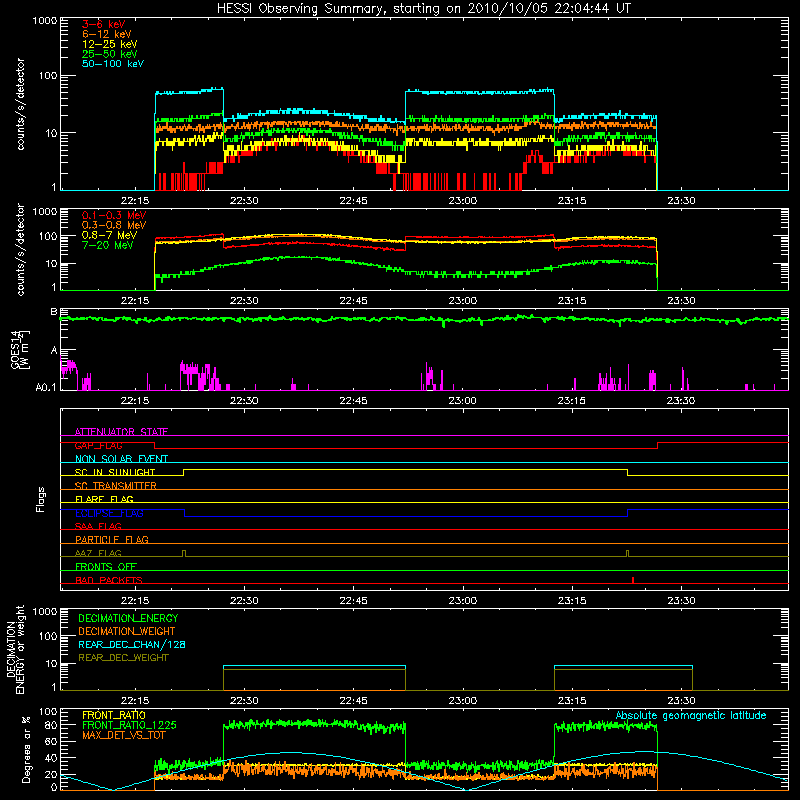The height and width of the screenshot is (800, 800).
Task: Select the cyan 50-100 keV legend label
Action: pyautogui.click(x=113, y=64)
